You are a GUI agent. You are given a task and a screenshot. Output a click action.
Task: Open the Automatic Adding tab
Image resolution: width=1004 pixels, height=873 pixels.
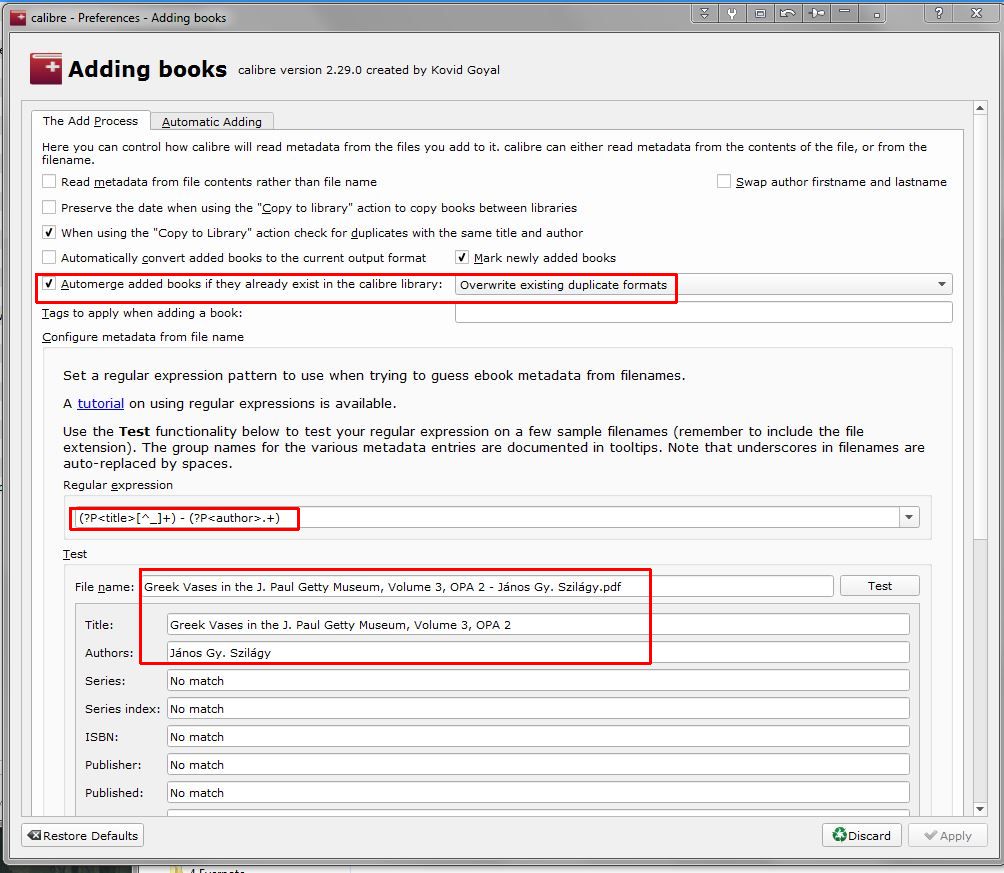(211, 121)
